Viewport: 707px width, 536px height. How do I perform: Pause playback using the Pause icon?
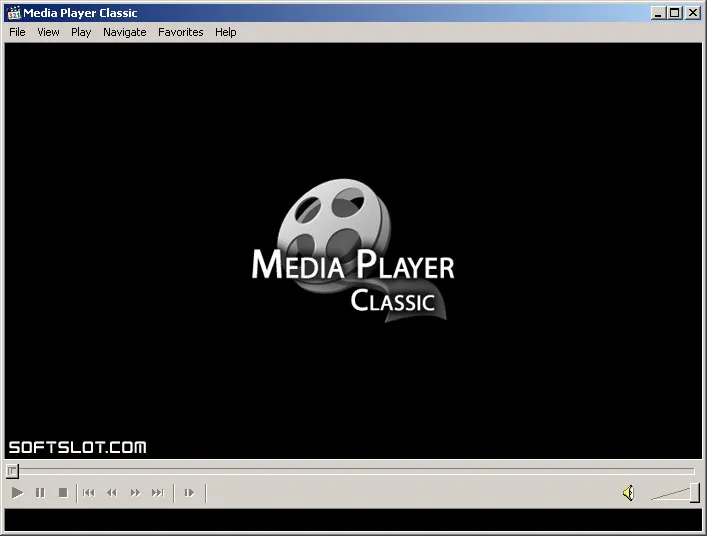click(40, 493)
